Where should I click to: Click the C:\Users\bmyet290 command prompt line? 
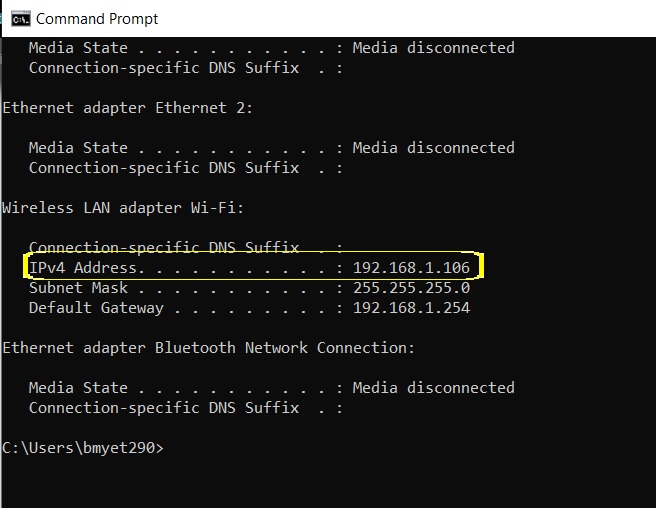(82, 448)
